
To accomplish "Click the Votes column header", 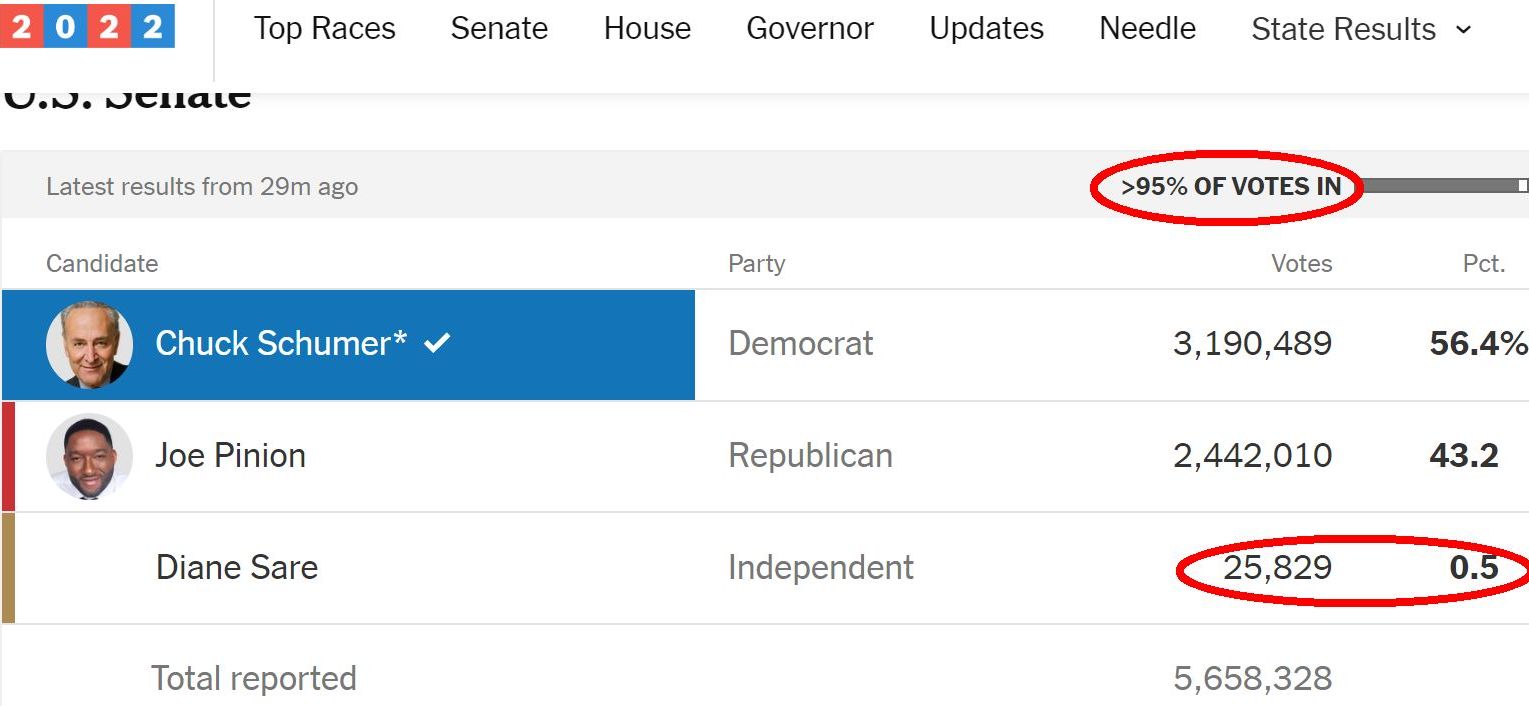I will coord(1301,264).
